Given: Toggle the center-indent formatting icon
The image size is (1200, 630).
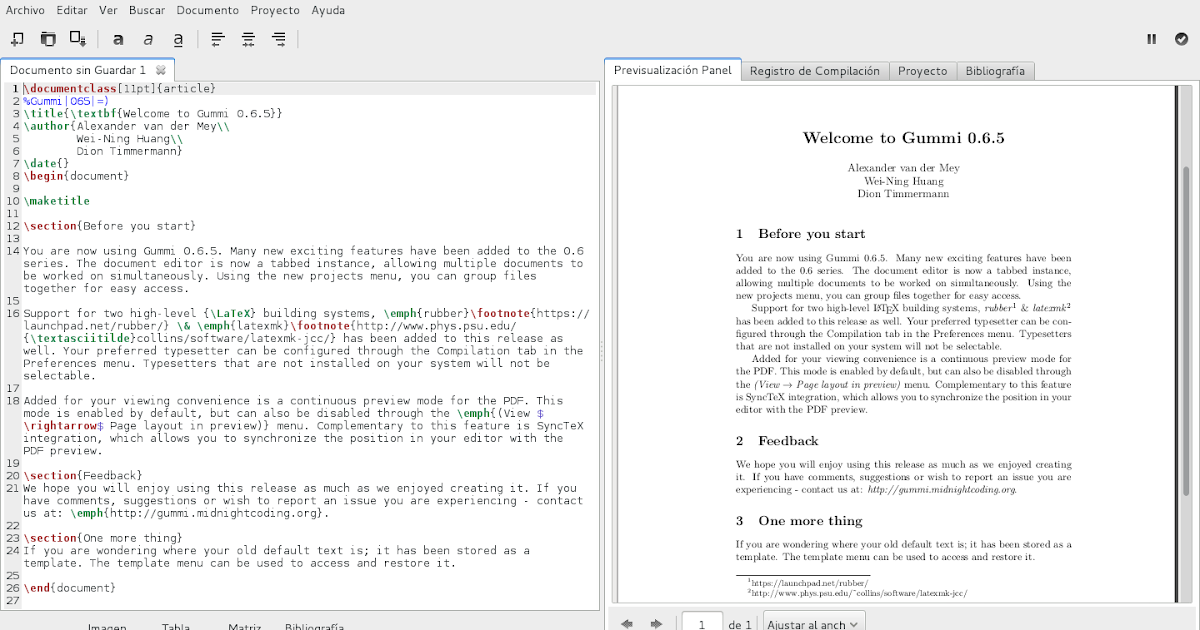Looking at the screenshot, I should tap(248, 38).
